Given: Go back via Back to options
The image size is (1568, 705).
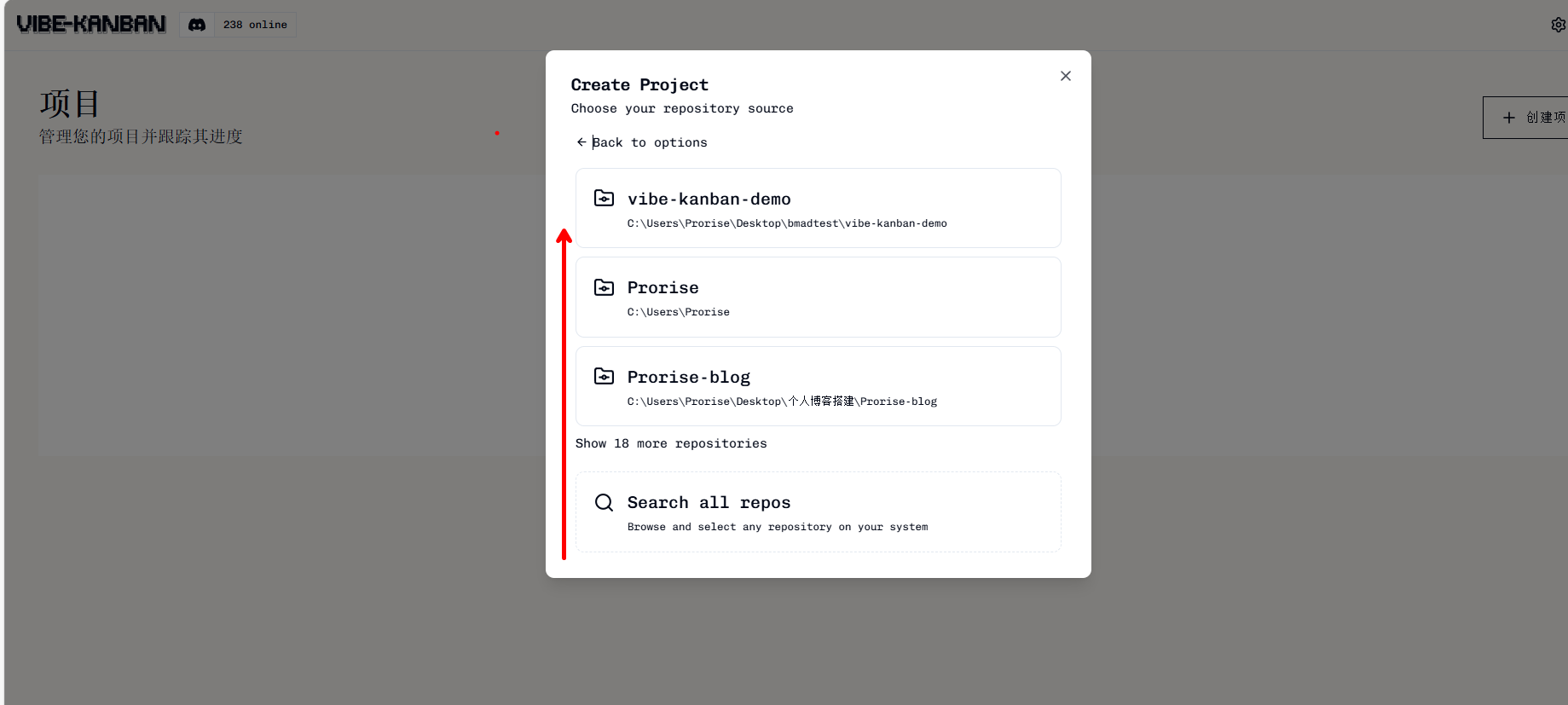Looking at the screenshot, I should point(650,142).
